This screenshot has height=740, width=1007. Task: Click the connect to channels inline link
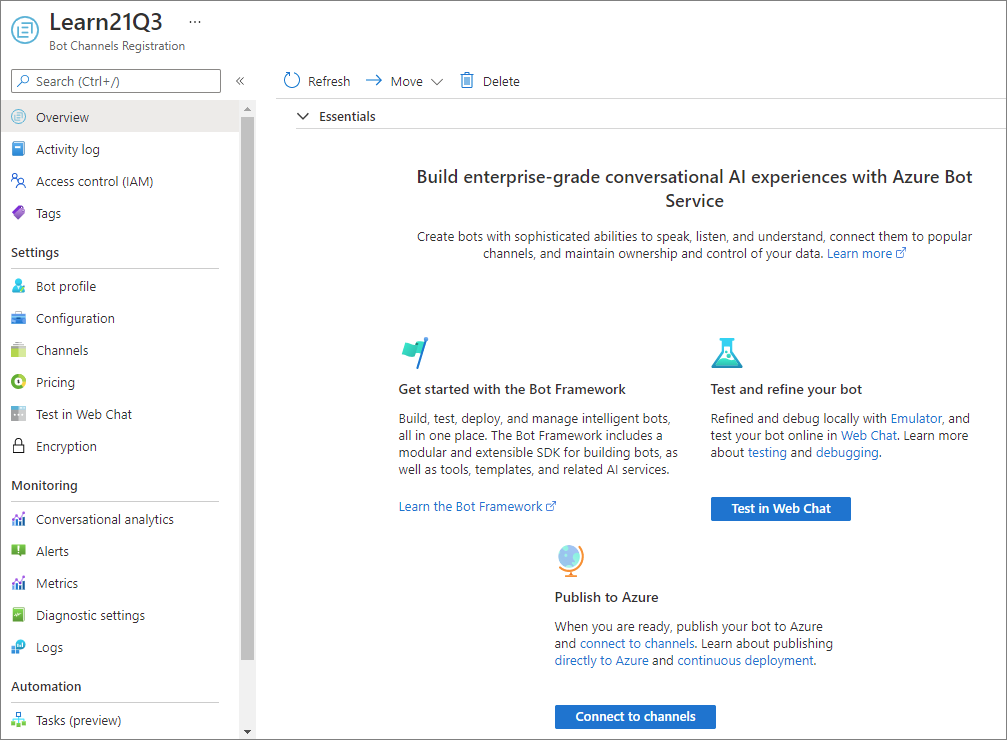pyautogui.click(x=637, y=643)
